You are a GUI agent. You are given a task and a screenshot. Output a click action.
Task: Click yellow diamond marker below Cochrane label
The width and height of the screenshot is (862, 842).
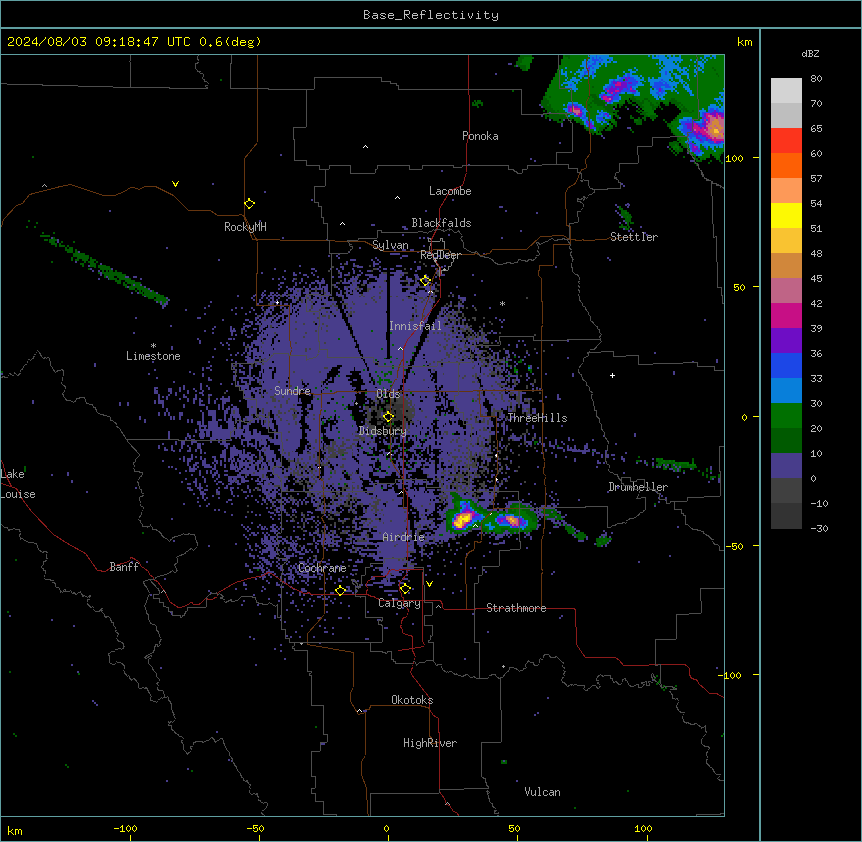340,590
